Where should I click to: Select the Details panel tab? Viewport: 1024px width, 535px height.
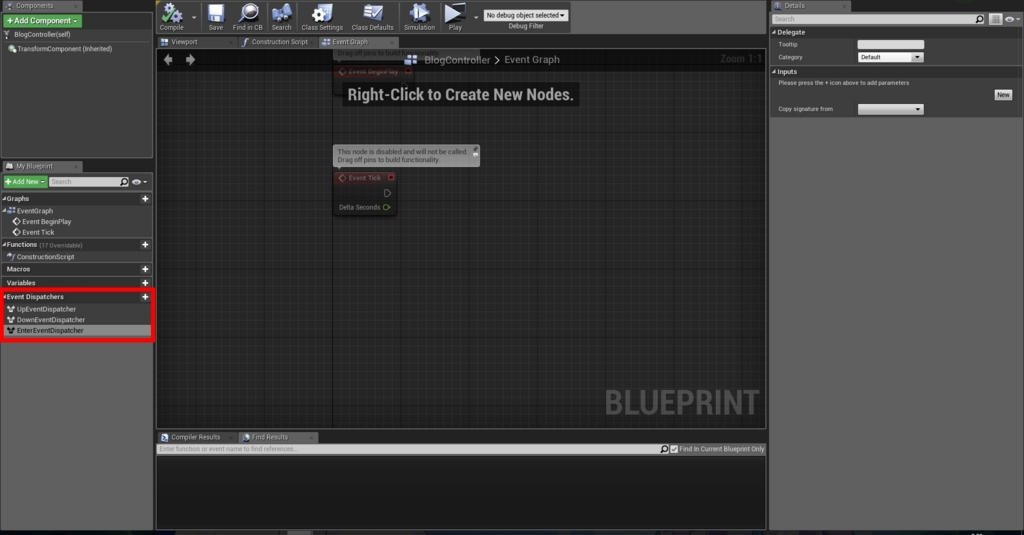pyautogui.click(x=810, y=6)
